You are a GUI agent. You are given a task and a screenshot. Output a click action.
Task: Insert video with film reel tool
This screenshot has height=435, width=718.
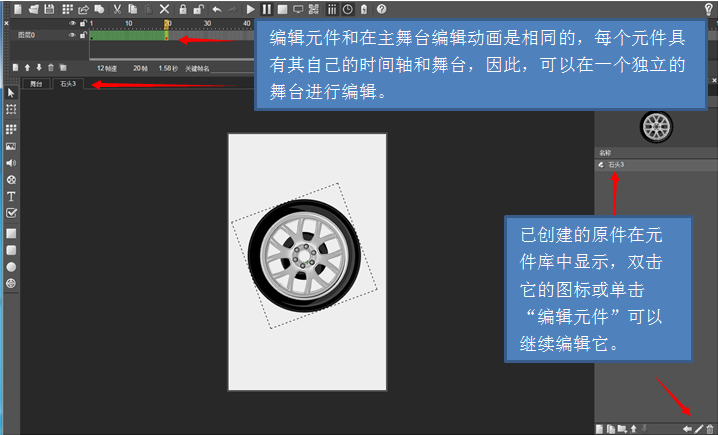tap(11, 179)
